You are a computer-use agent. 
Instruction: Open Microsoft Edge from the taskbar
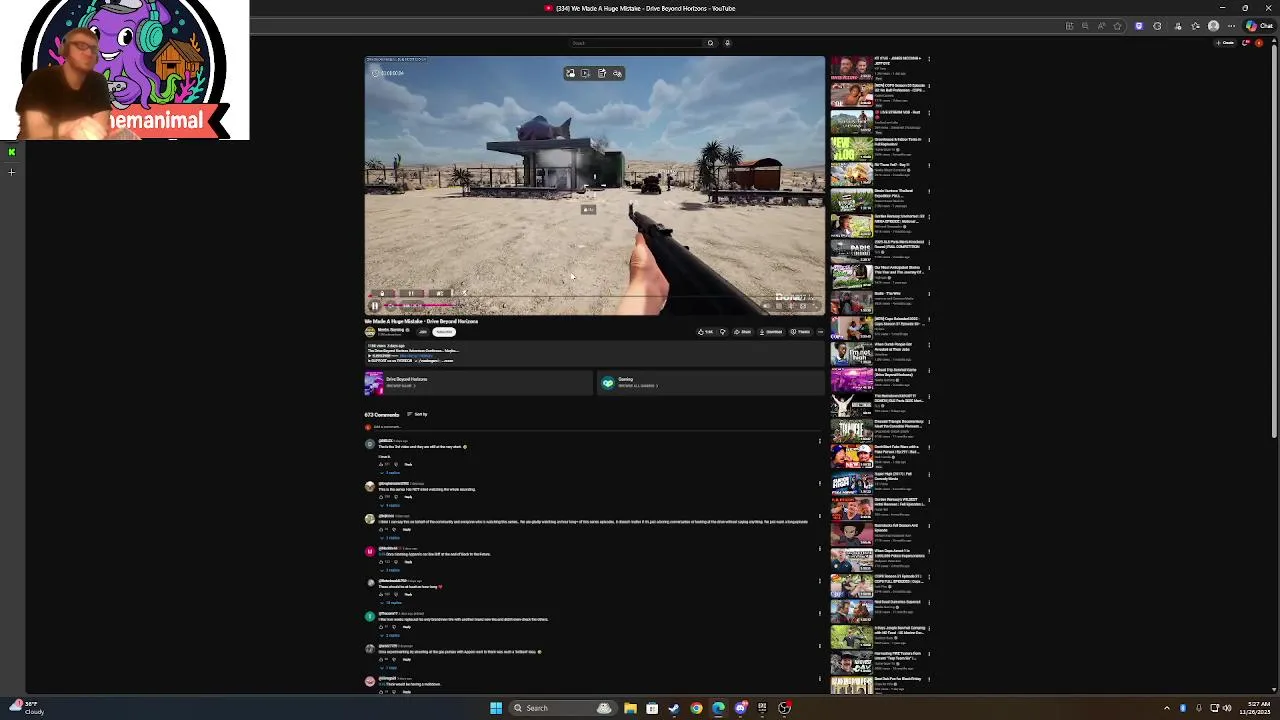718,708
